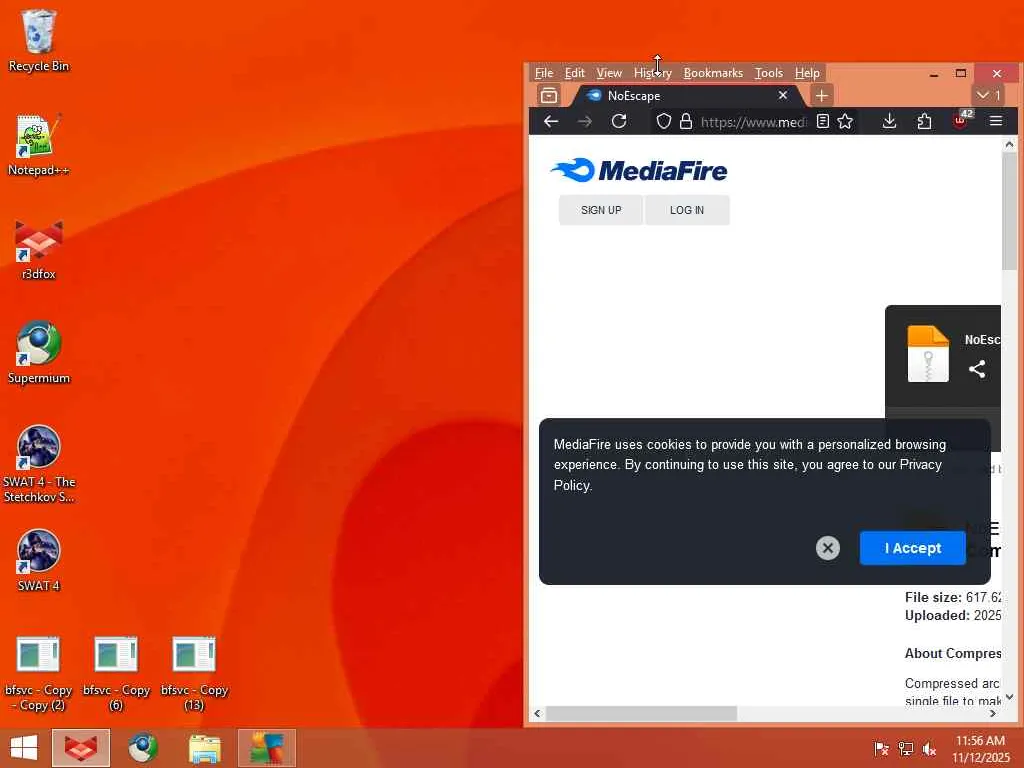Open the Help menu

[x=807, y=73]
